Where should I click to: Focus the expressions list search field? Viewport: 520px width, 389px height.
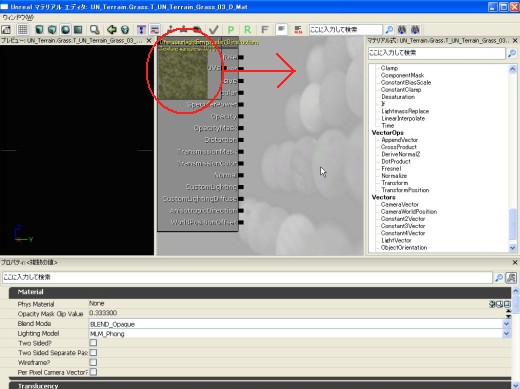click(x=437, y=53)
